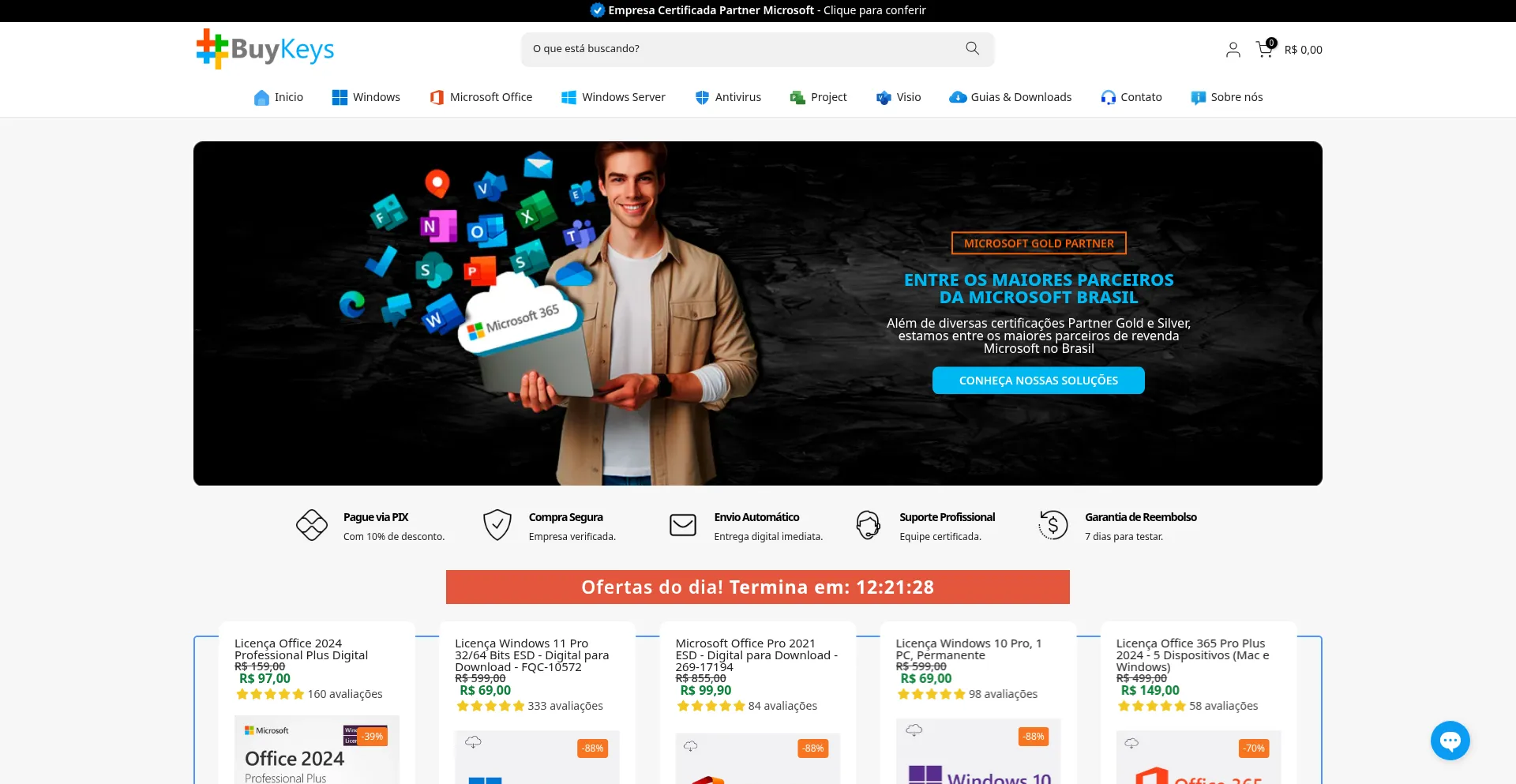Image resolution: width=1516 pixels, height=784 pixels.
Task: Open the chat bubble widget
Action: pos(1450,741)
